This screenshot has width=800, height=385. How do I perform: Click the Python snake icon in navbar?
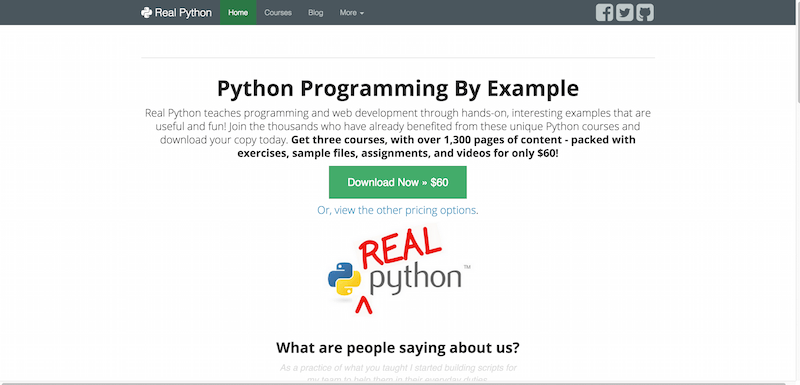146,12
